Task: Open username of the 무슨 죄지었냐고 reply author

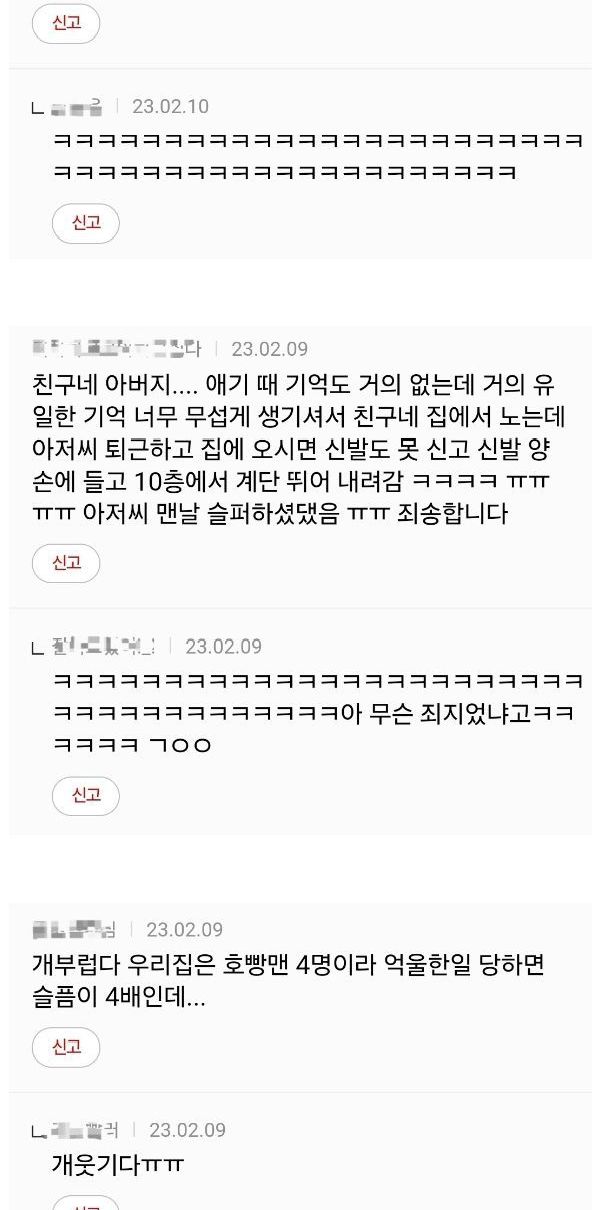Action: 103,646
